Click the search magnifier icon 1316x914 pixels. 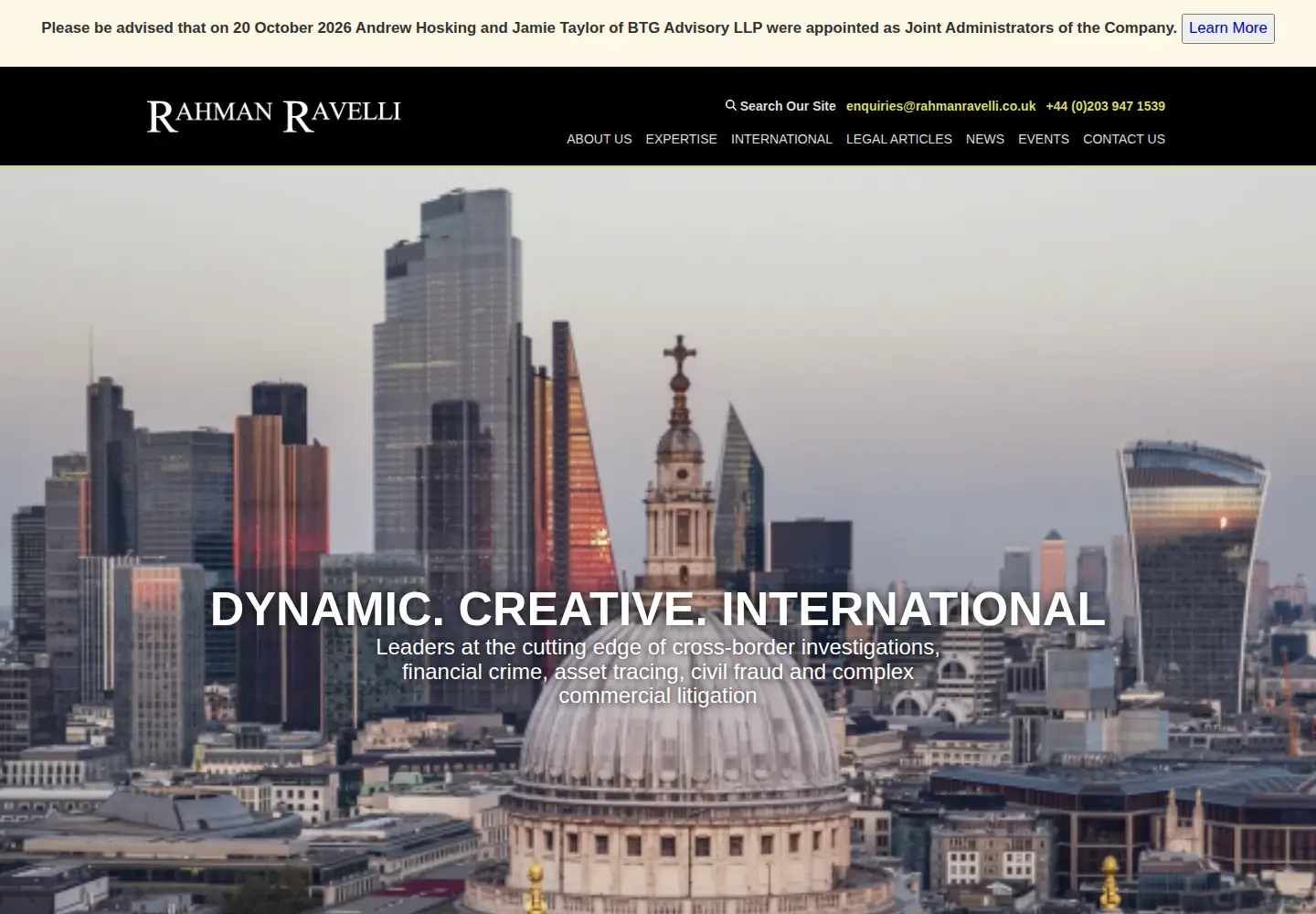click(731, 105)
